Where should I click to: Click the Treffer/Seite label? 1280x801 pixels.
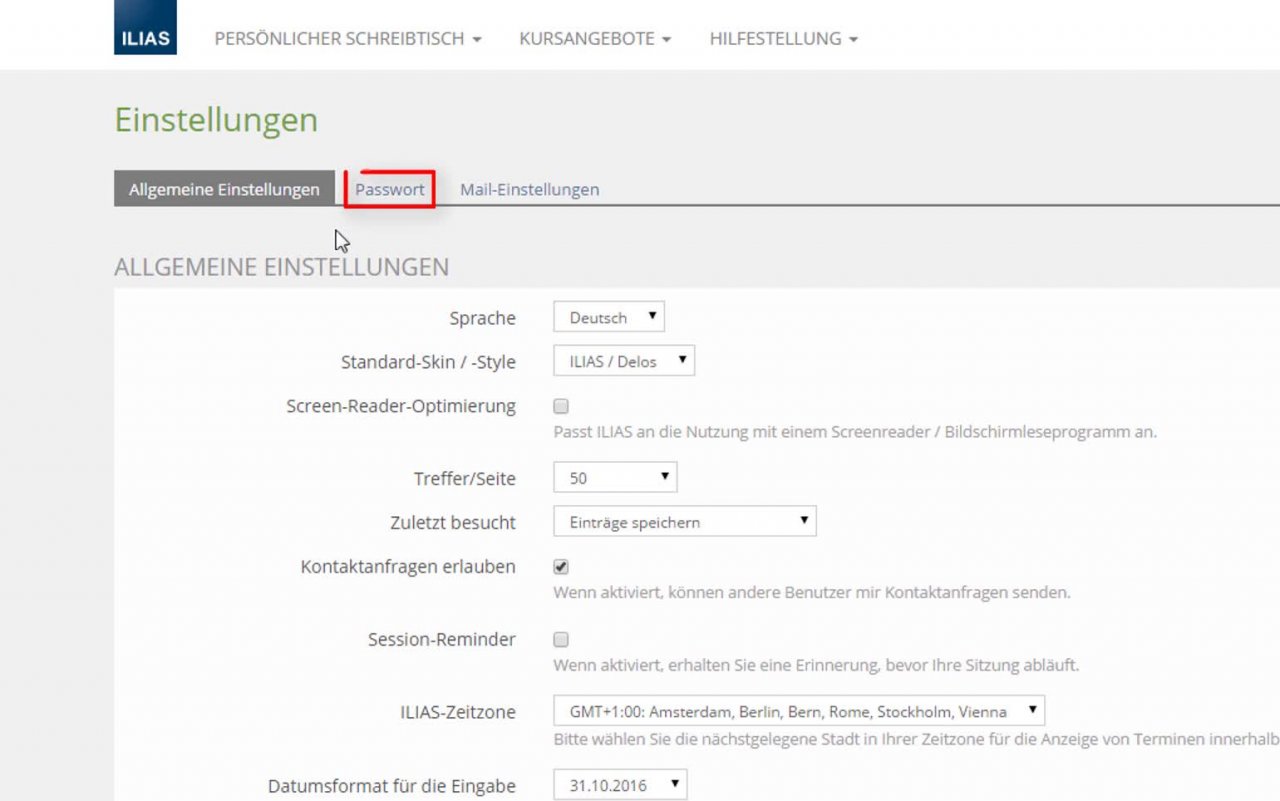coord(465,478)
